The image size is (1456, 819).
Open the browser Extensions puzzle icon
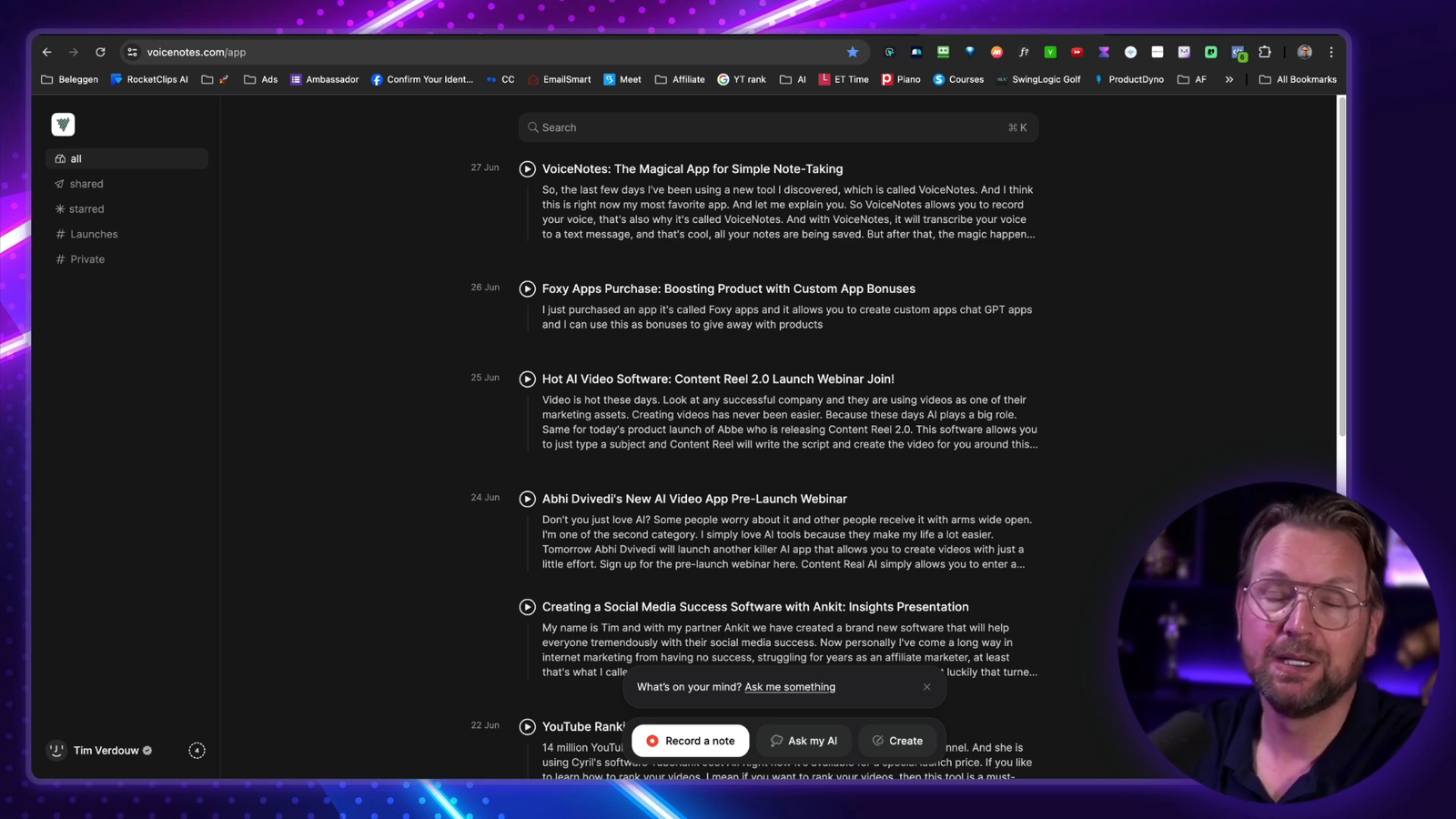pos(1265,52)
